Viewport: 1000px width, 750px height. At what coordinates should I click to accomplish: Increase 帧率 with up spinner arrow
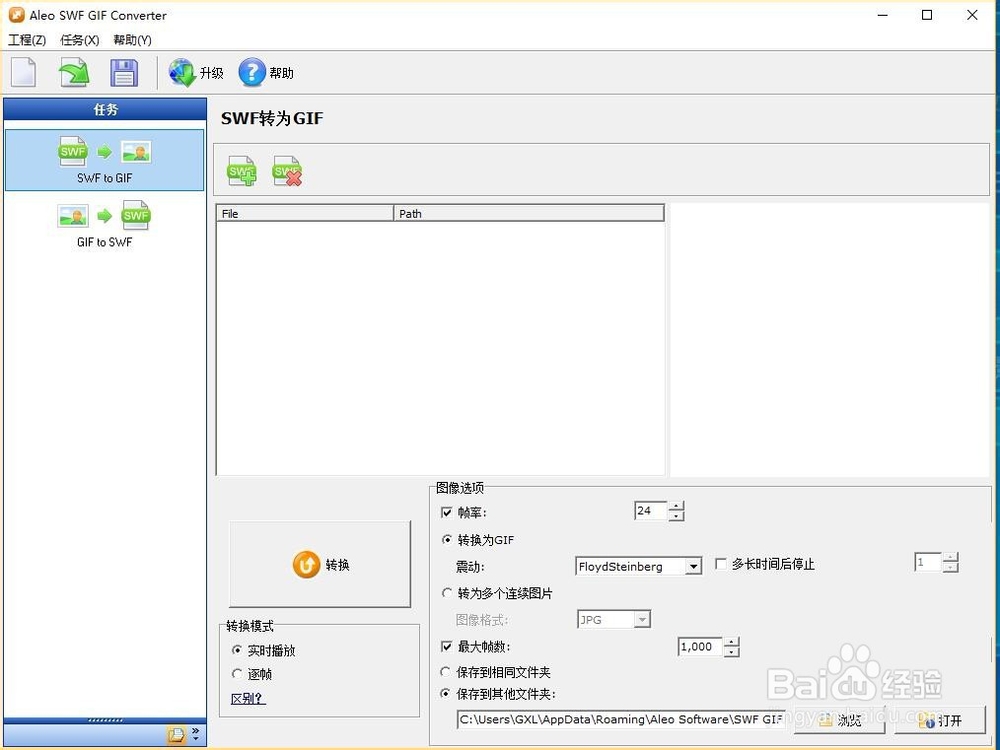(676, 506)
